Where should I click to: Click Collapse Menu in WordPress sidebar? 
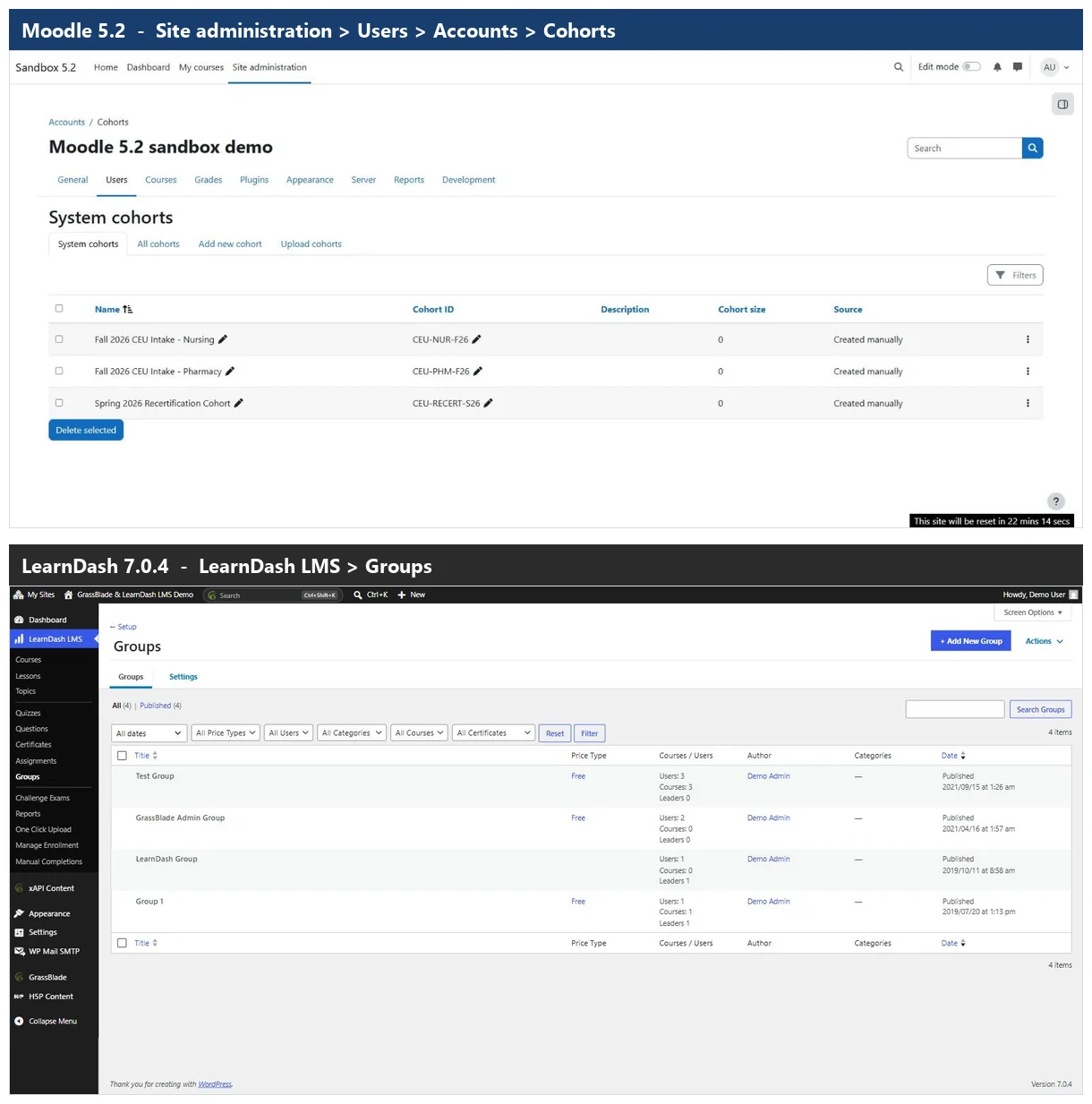pos(53,1021)
